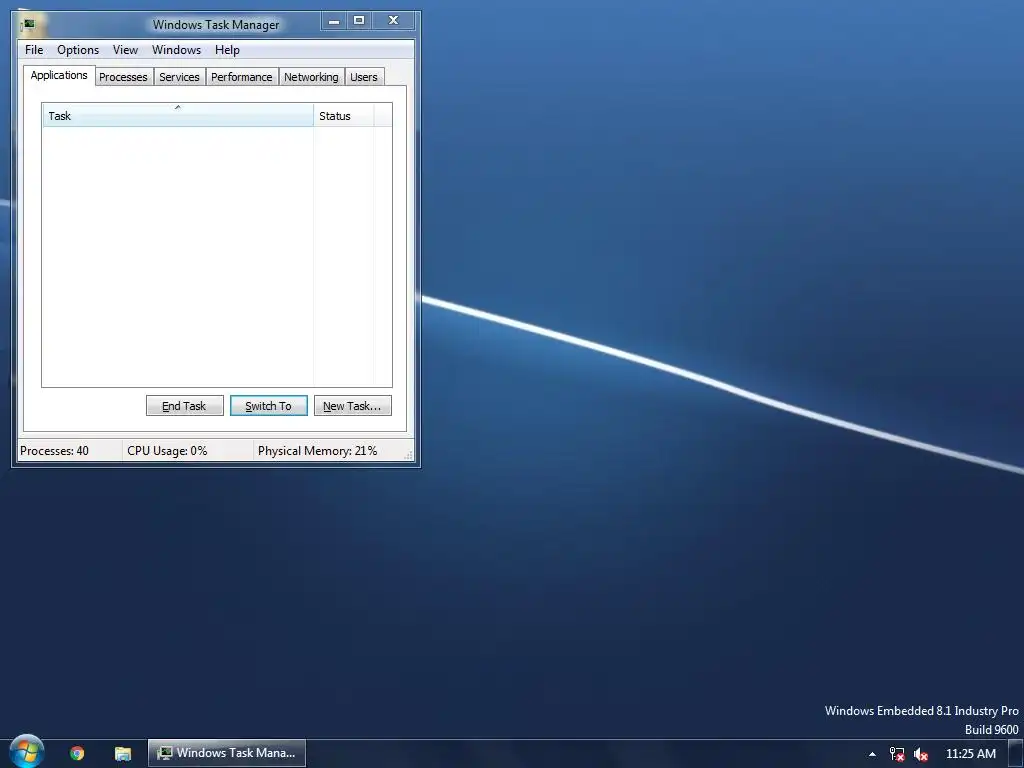Maximize the Task Manager window
Image resolution: width=1024 pixels, height=768 pixels.
point(359,21)
